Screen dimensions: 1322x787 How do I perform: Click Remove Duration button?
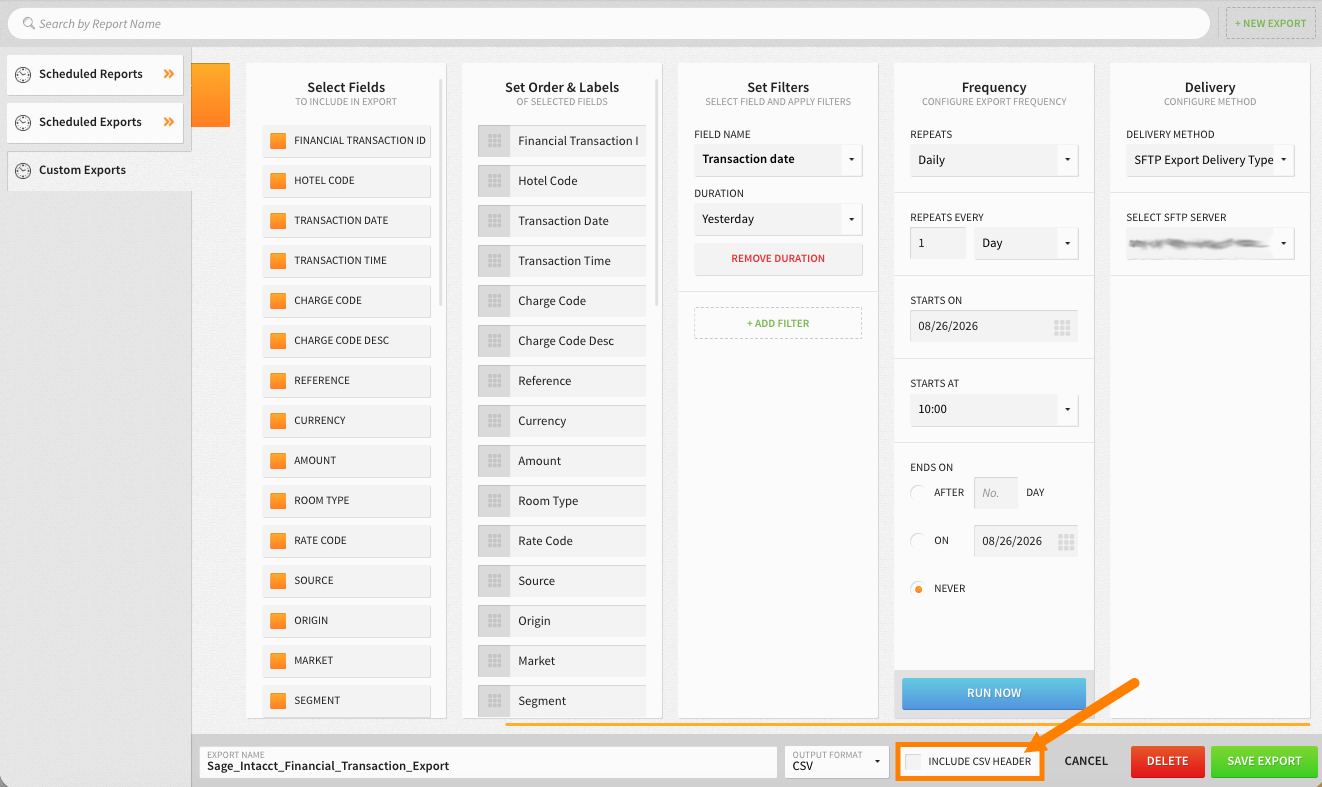coord(778,259)
